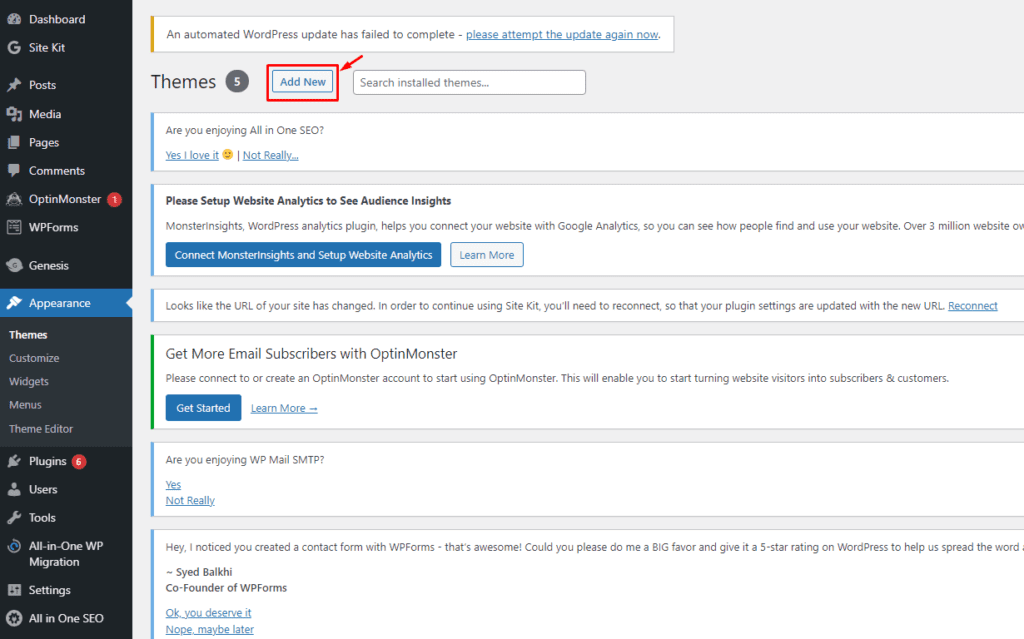Click the Plugins update count badge
The image size is (1024, 639).
pyautogui.click(x=79, y=461)
